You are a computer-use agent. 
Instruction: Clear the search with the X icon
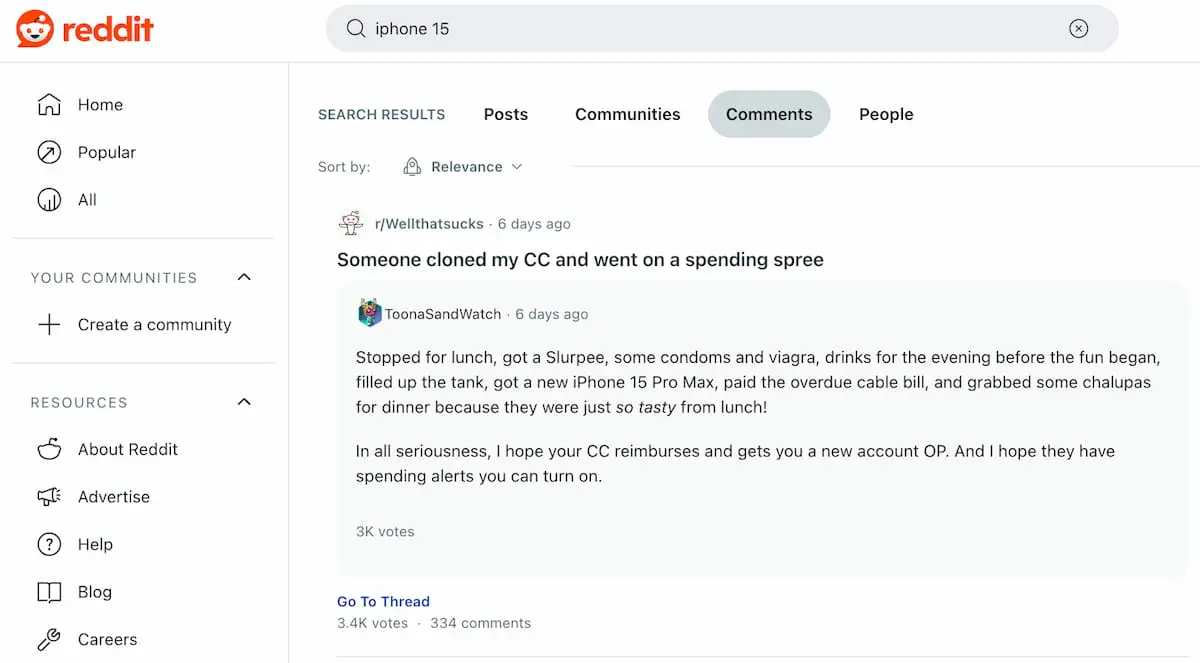(x=1078, y=29)
